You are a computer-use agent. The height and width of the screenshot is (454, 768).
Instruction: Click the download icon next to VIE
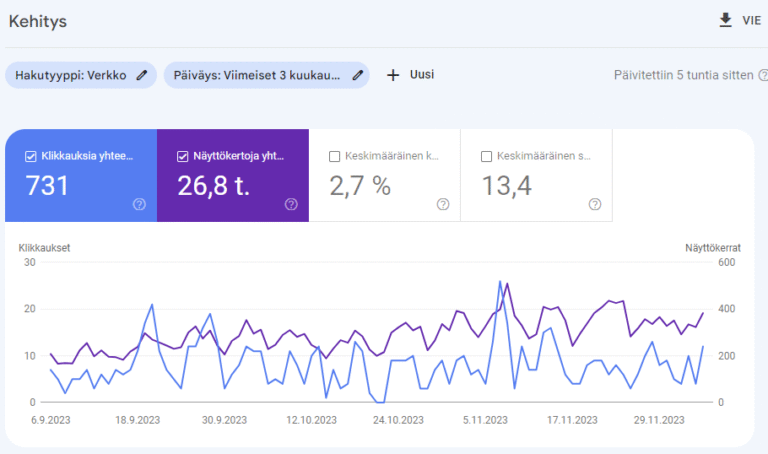pos(726,20)
